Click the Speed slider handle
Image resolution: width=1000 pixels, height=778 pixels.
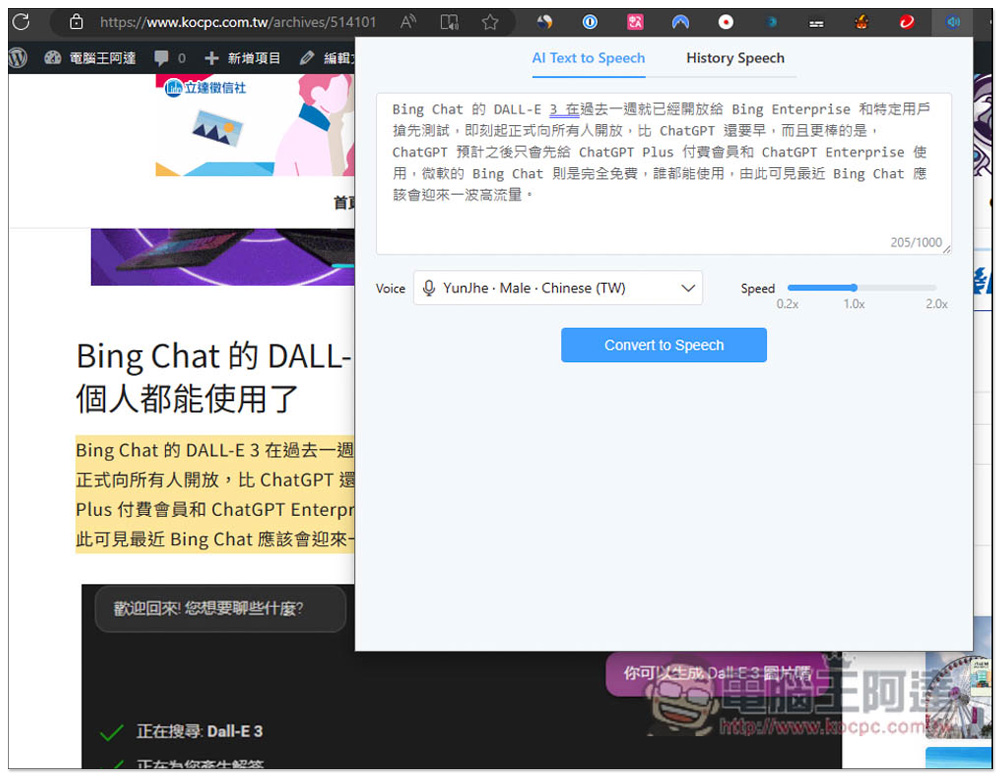853,288
